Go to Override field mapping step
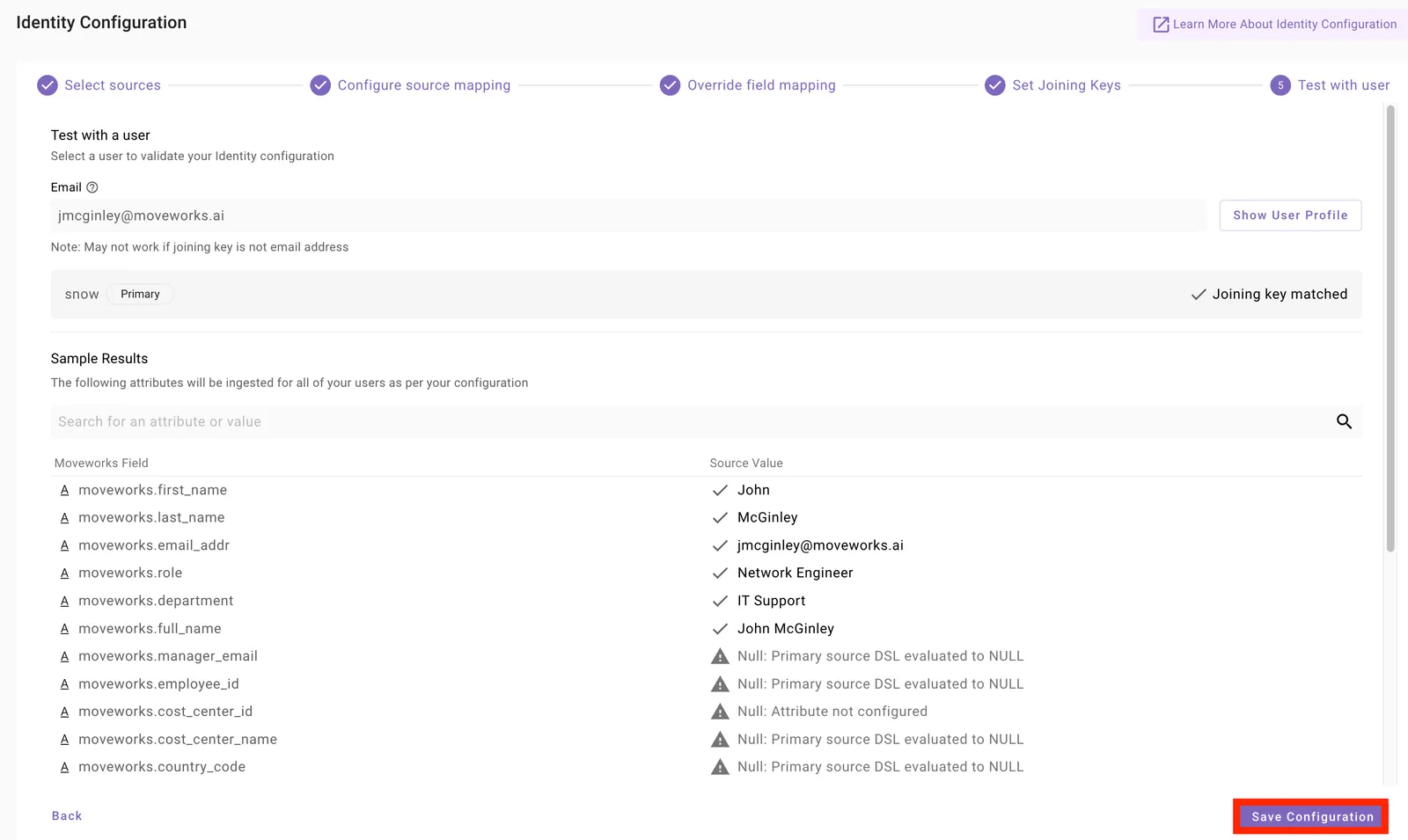The width and height of the screenshot is (1408, 840). click(761, 85)
